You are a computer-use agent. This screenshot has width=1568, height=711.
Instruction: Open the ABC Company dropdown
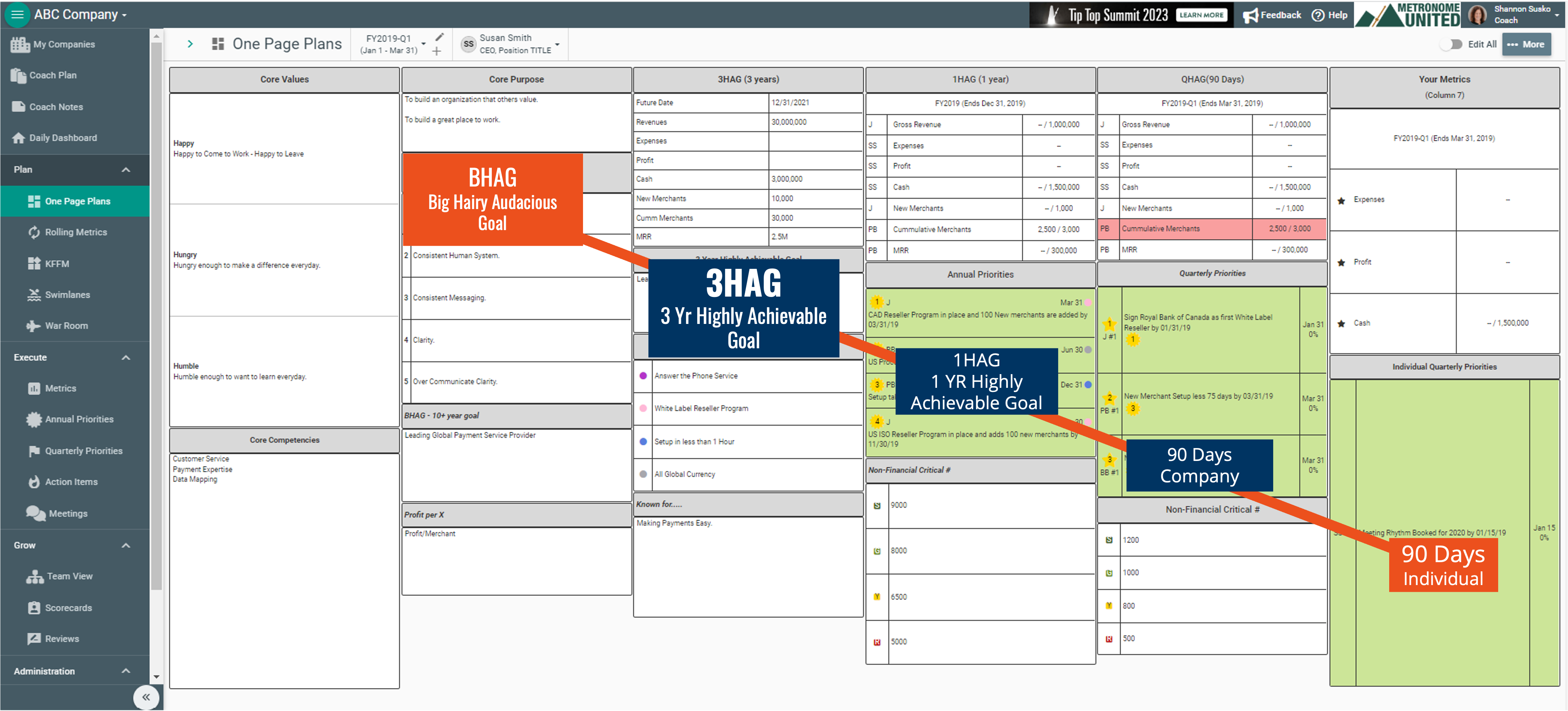[80, 15]
